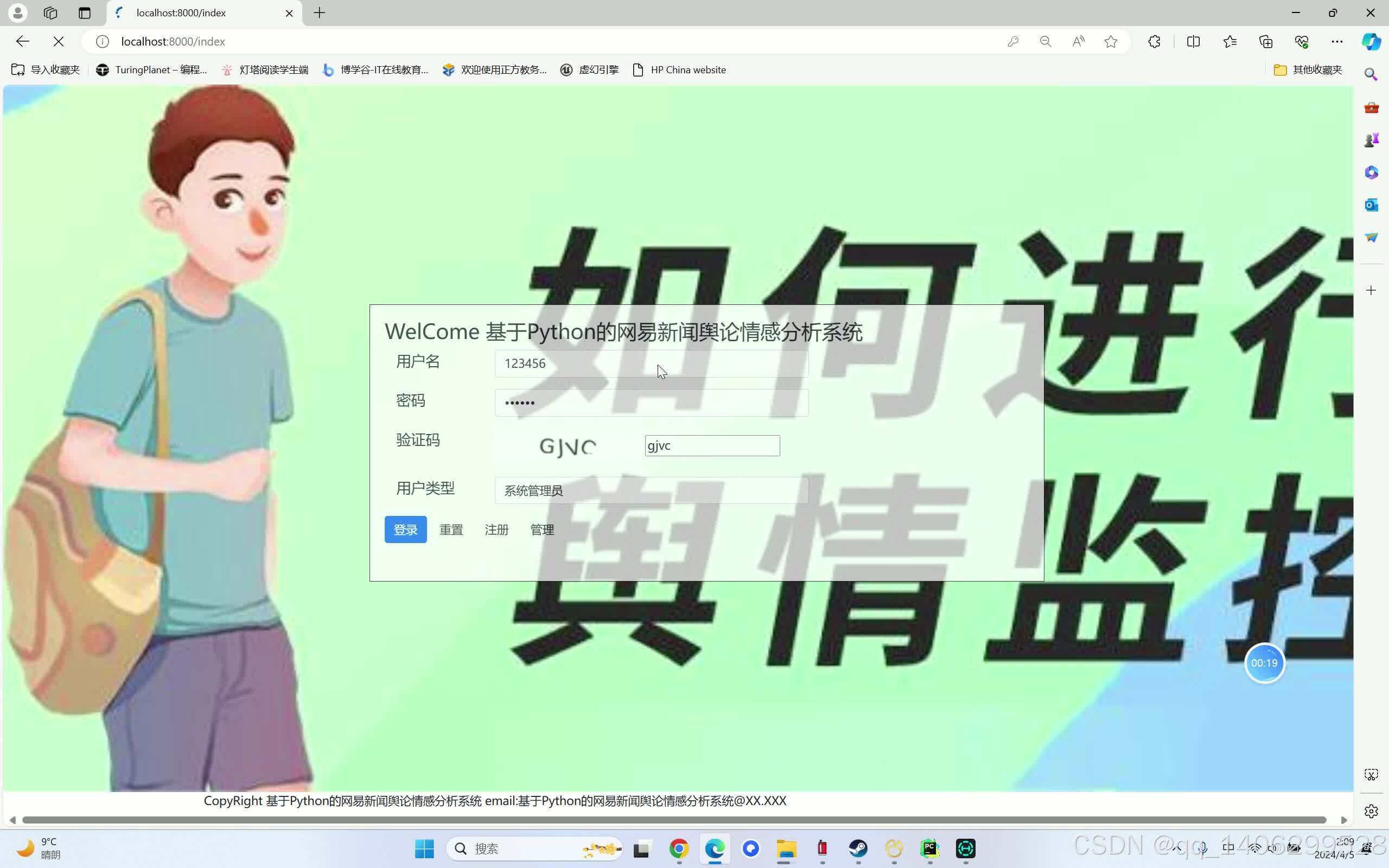Click the split screen icon

[1193, 41]
